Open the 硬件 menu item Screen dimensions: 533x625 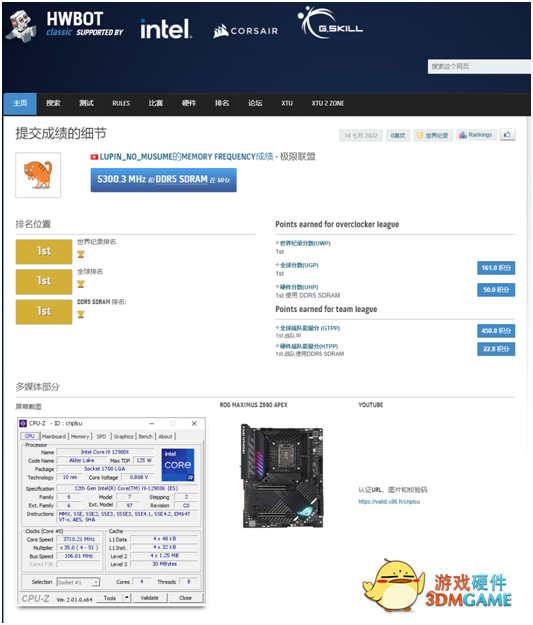pos(189,104)
